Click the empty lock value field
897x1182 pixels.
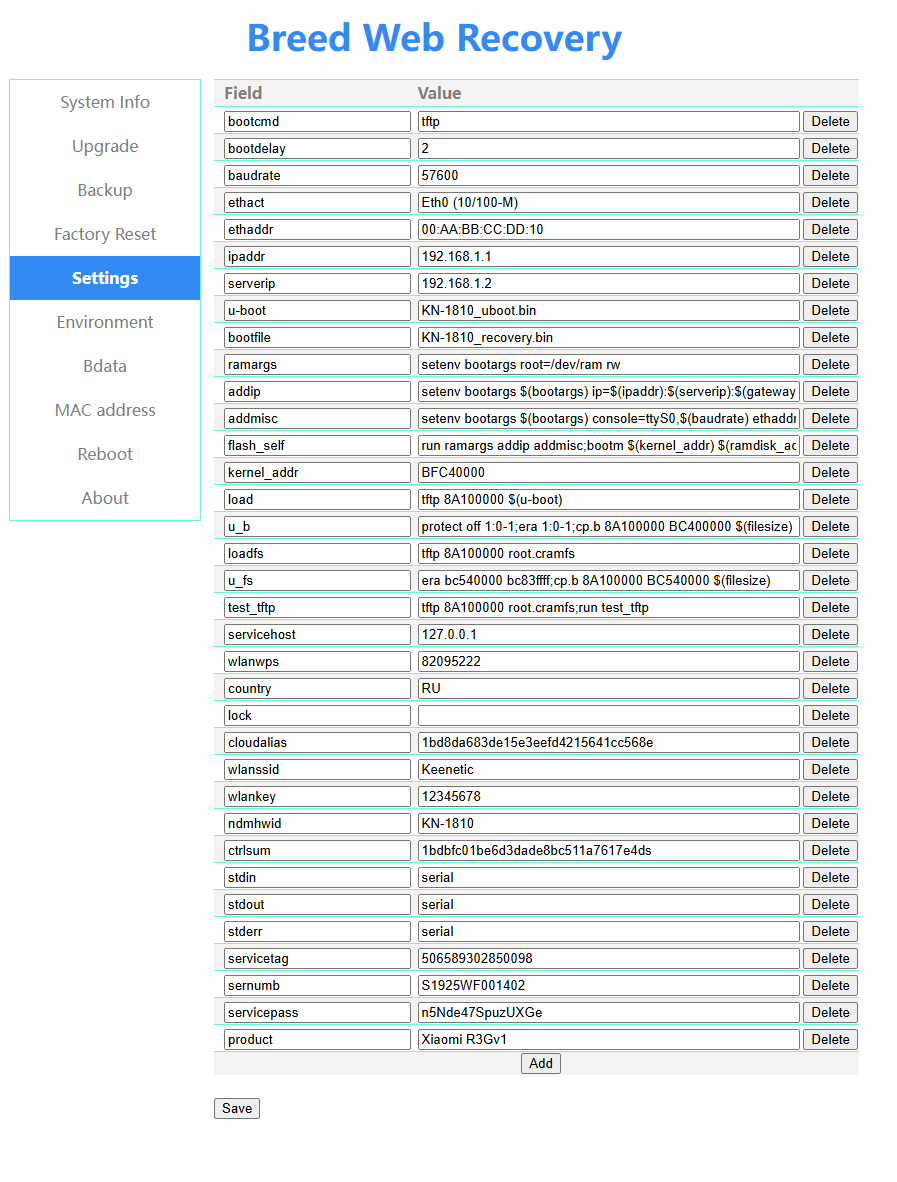tap(608, 715)
